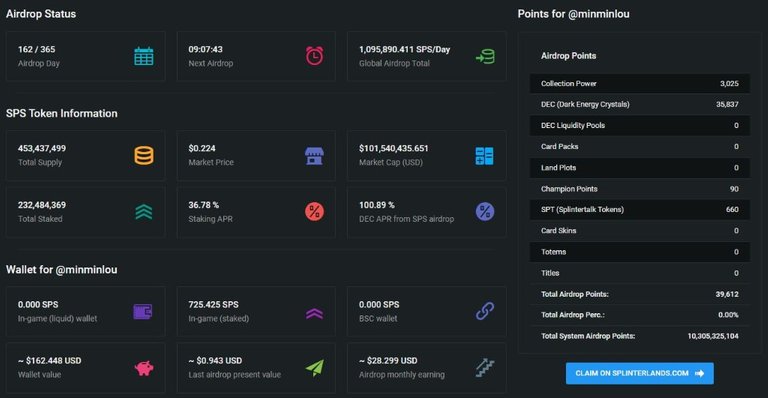The image size is (768, 398).
Task: Click Claim on Splinterlands.com button
Action: pos(640,374)
